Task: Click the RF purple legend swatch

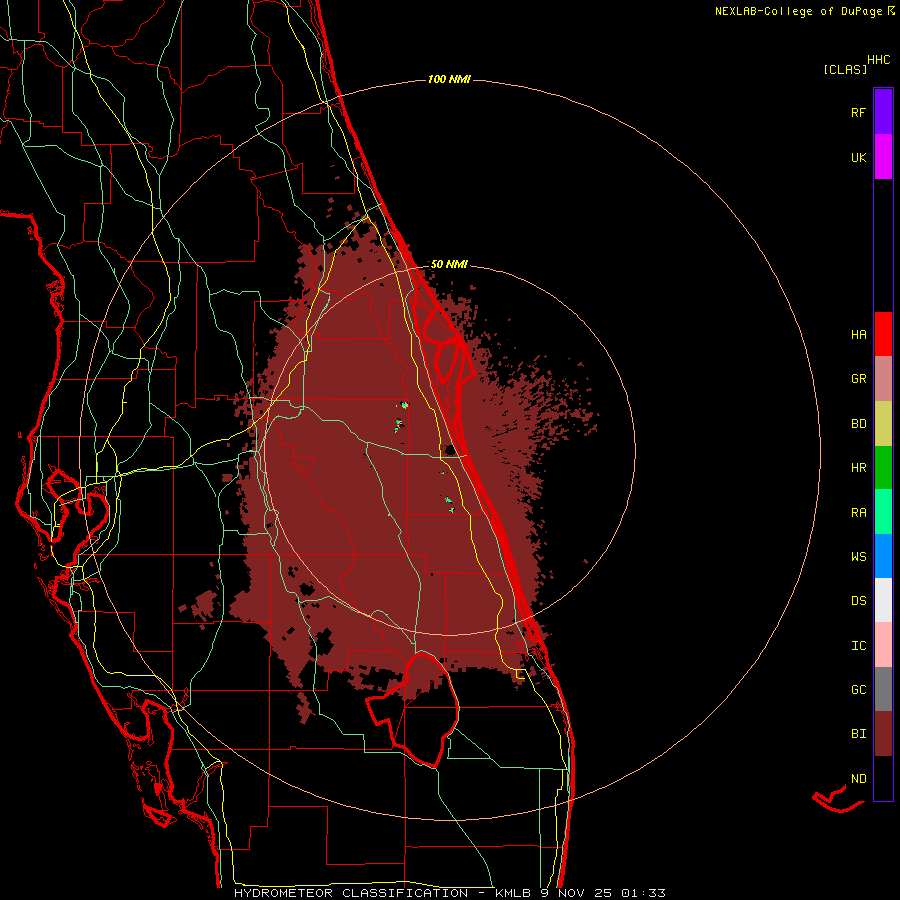Action: coord(883,112)
